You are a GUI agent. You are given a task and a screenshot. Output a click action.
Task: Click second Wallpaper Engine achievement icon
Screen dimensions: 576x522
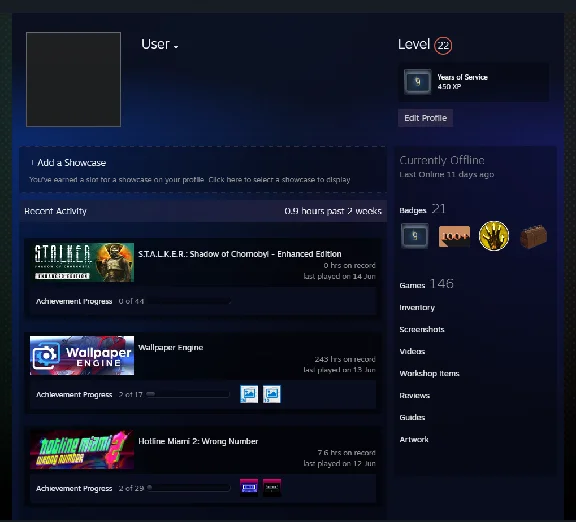(x=272, y=394)
